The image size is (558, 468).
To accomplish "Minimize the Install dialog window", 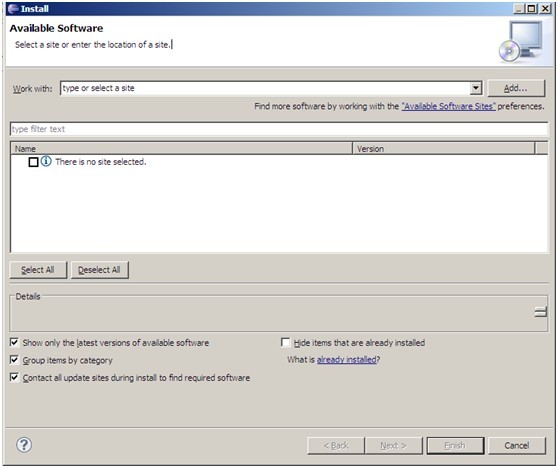I will coord(520,9).
